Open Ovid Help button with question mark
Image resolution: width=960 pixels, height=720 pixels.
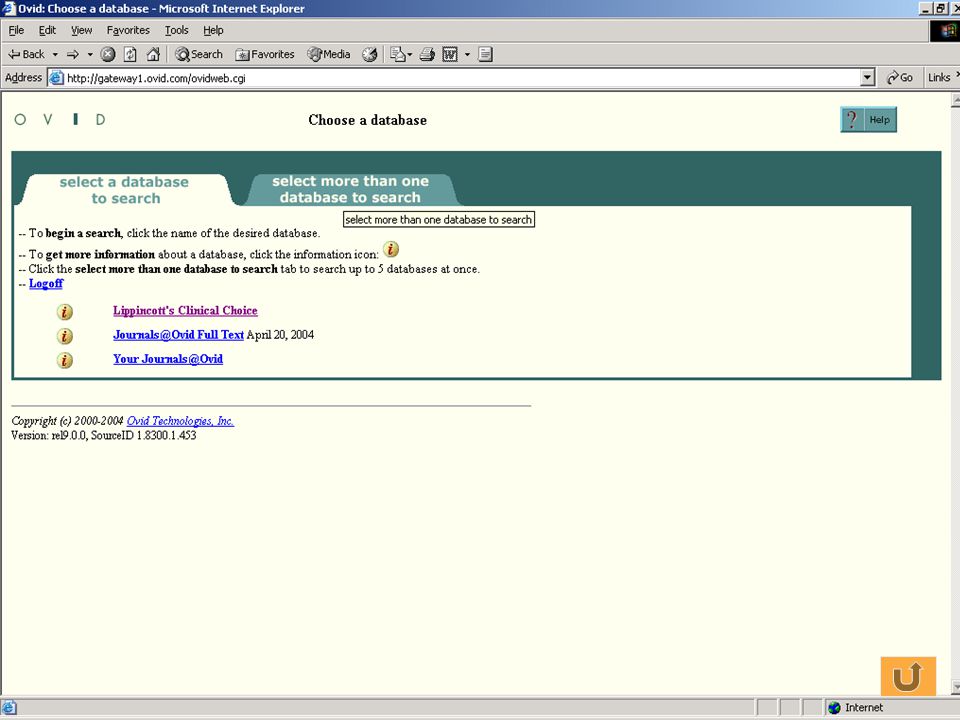(x=868, y=119)
